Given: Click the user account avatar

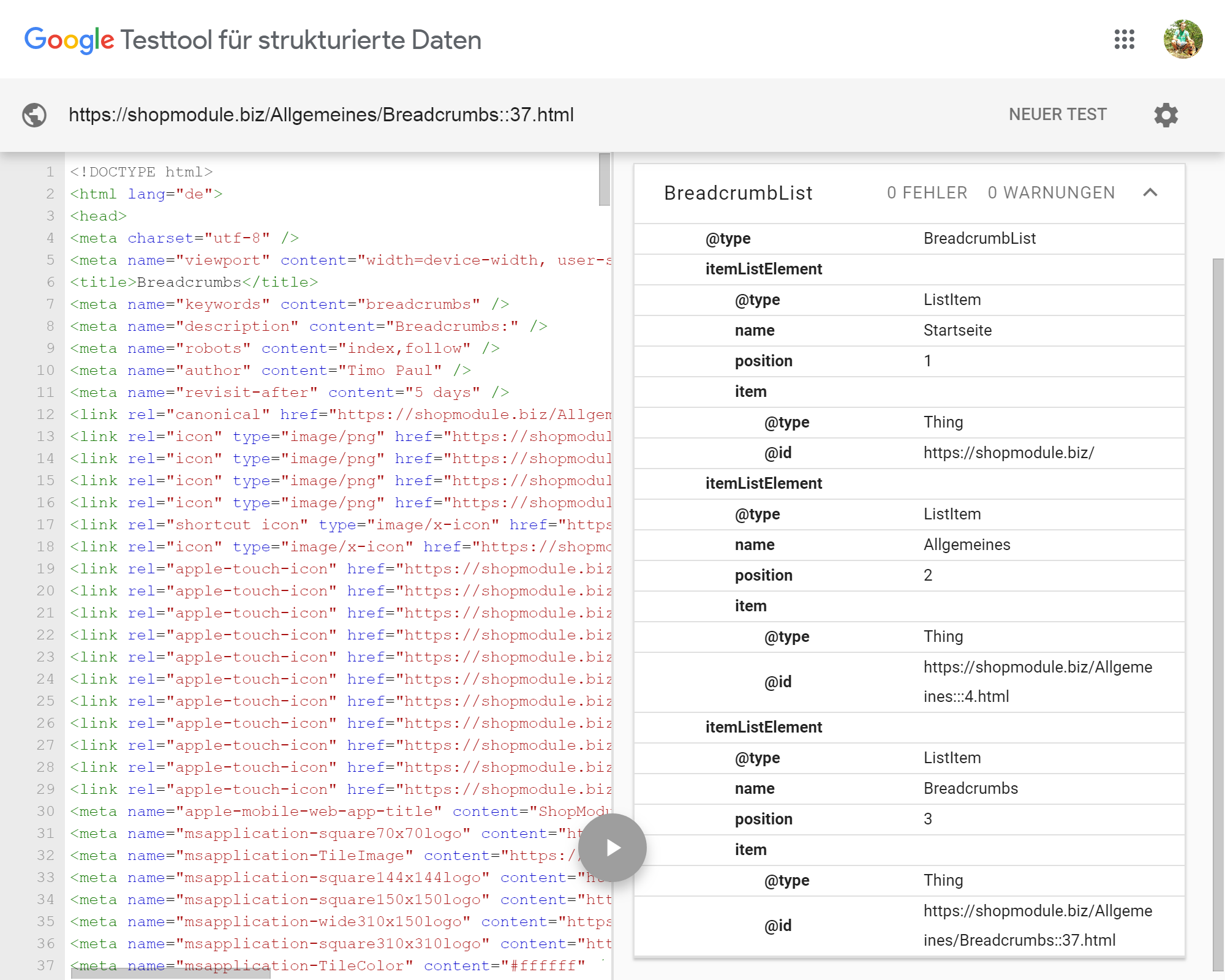Looking at the screenshot, I should 1183,39.
